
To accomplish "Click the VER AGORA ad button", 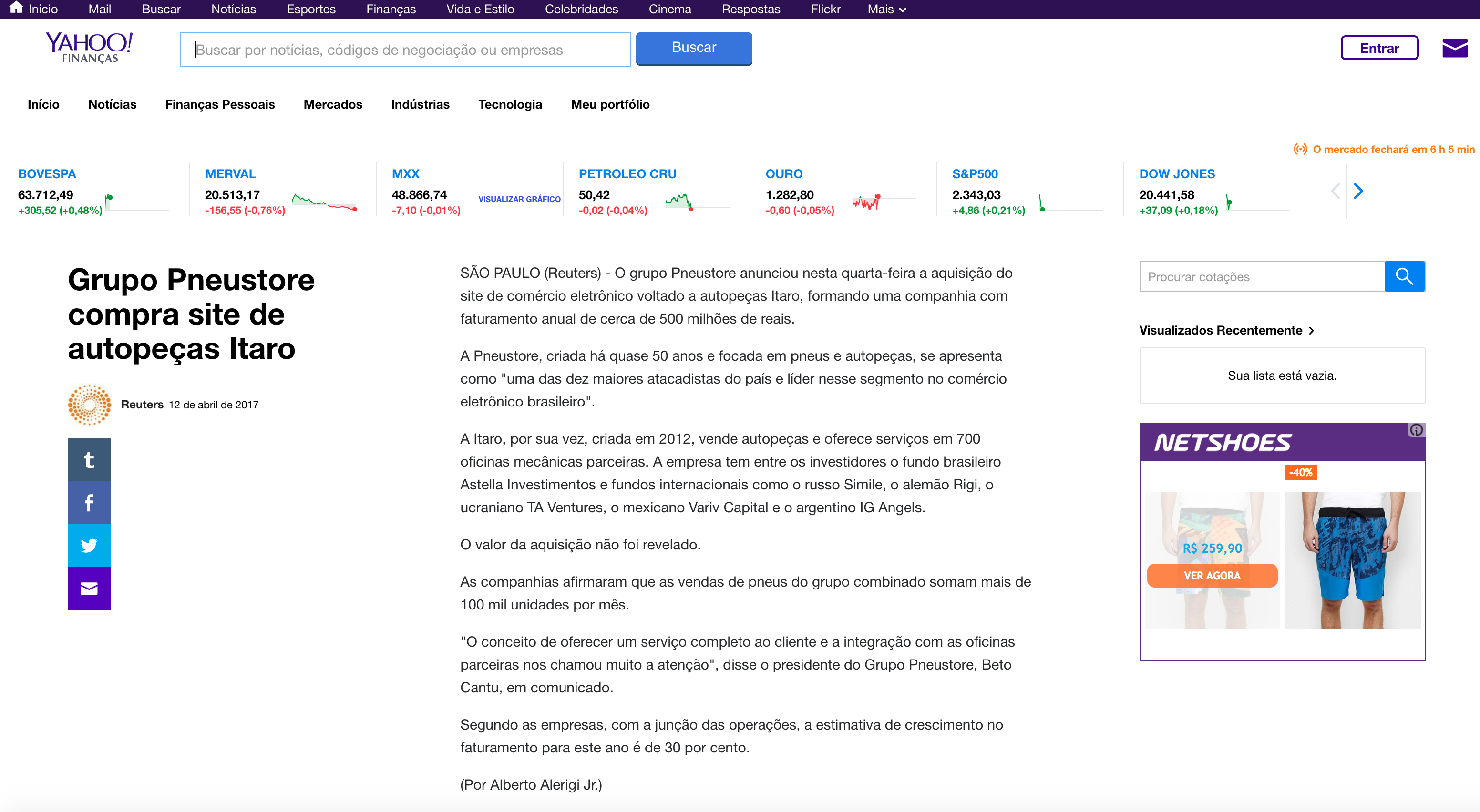I will click(1212, 576).
